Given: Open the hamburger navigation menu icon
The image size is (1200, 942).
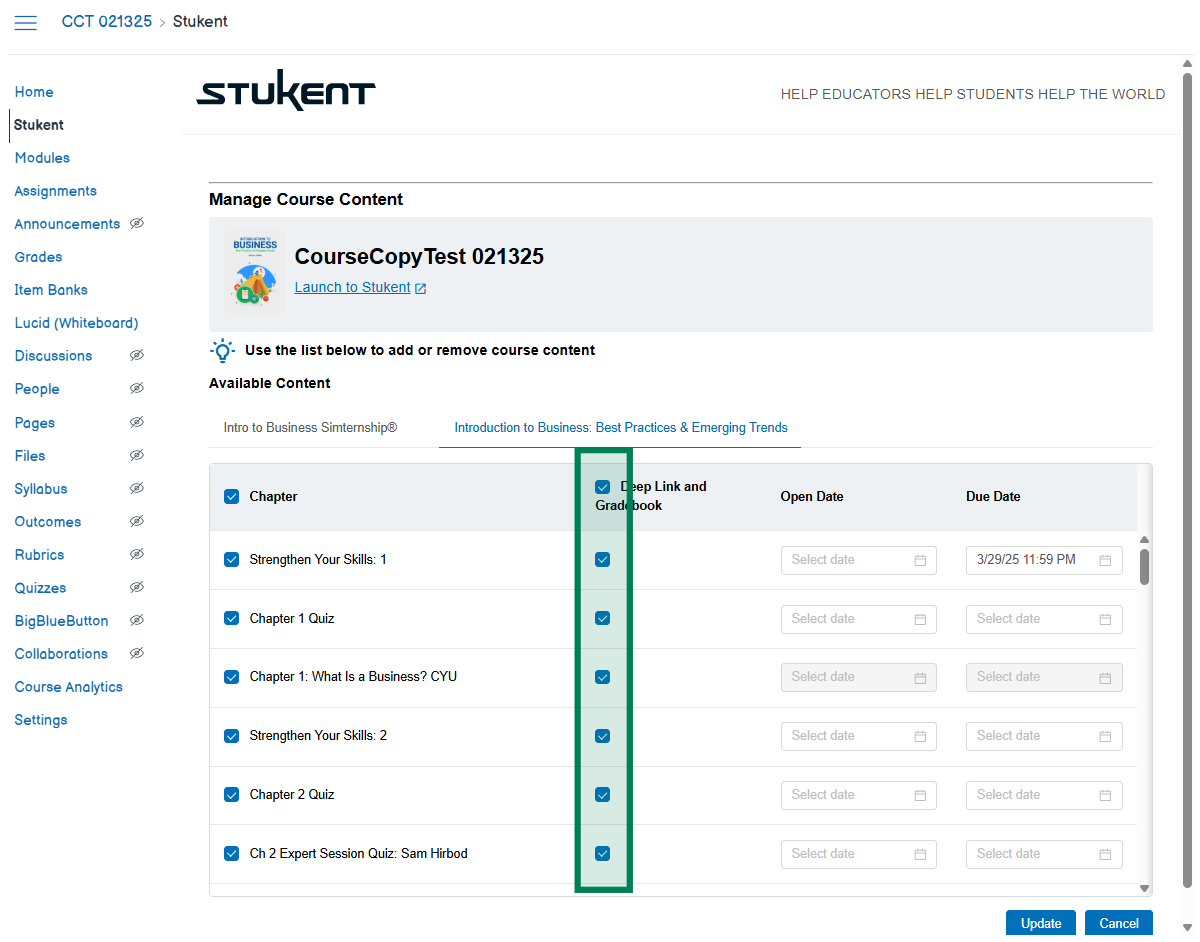Looking at the screenshot, I should [x=25, y=22].
